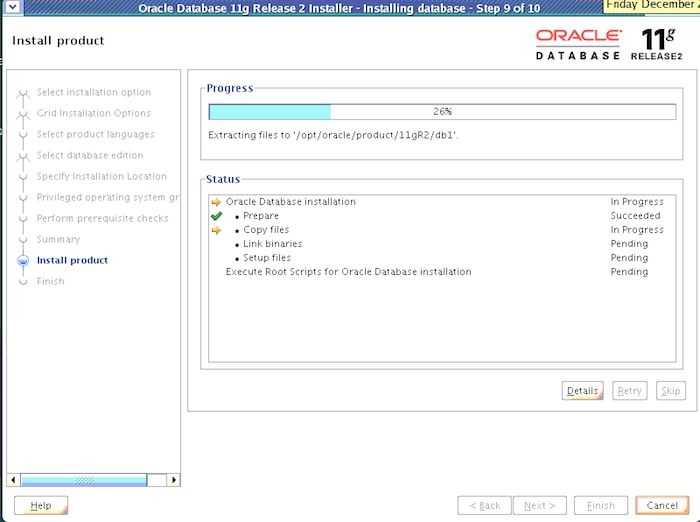Viewport: 700px width, 522px height.
Task: Open the window menu arrow in title bar
Action: coord(12,6)
